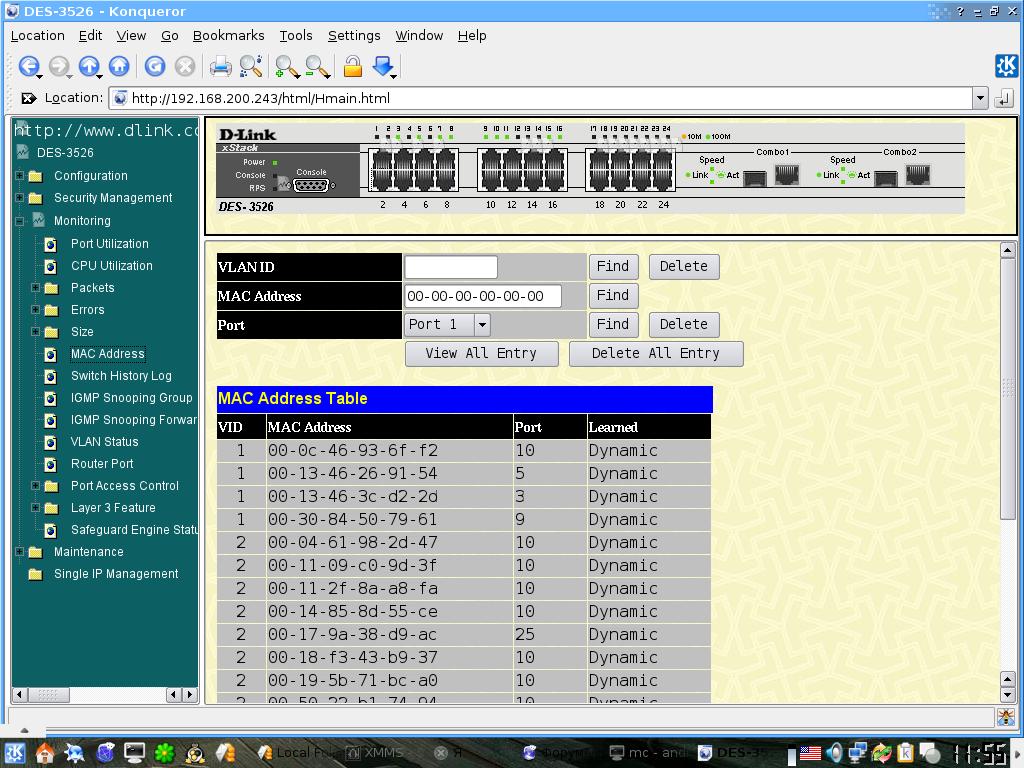
Task: Open the Settings menu
Action: 354,35
